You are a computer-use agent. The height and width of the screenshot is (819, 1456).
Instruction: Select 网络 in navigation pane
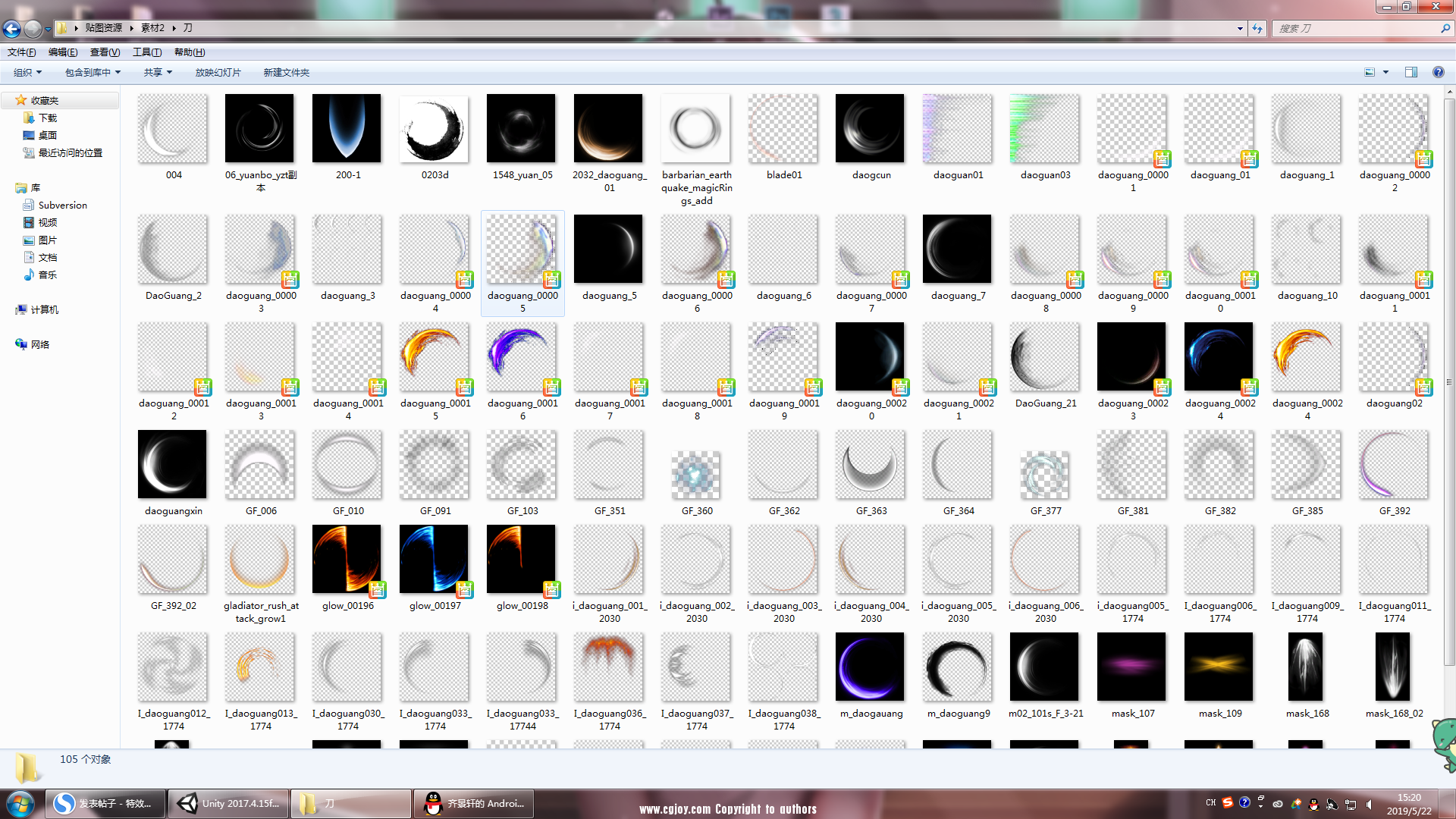pyautogui.click(x=39, y=344)
